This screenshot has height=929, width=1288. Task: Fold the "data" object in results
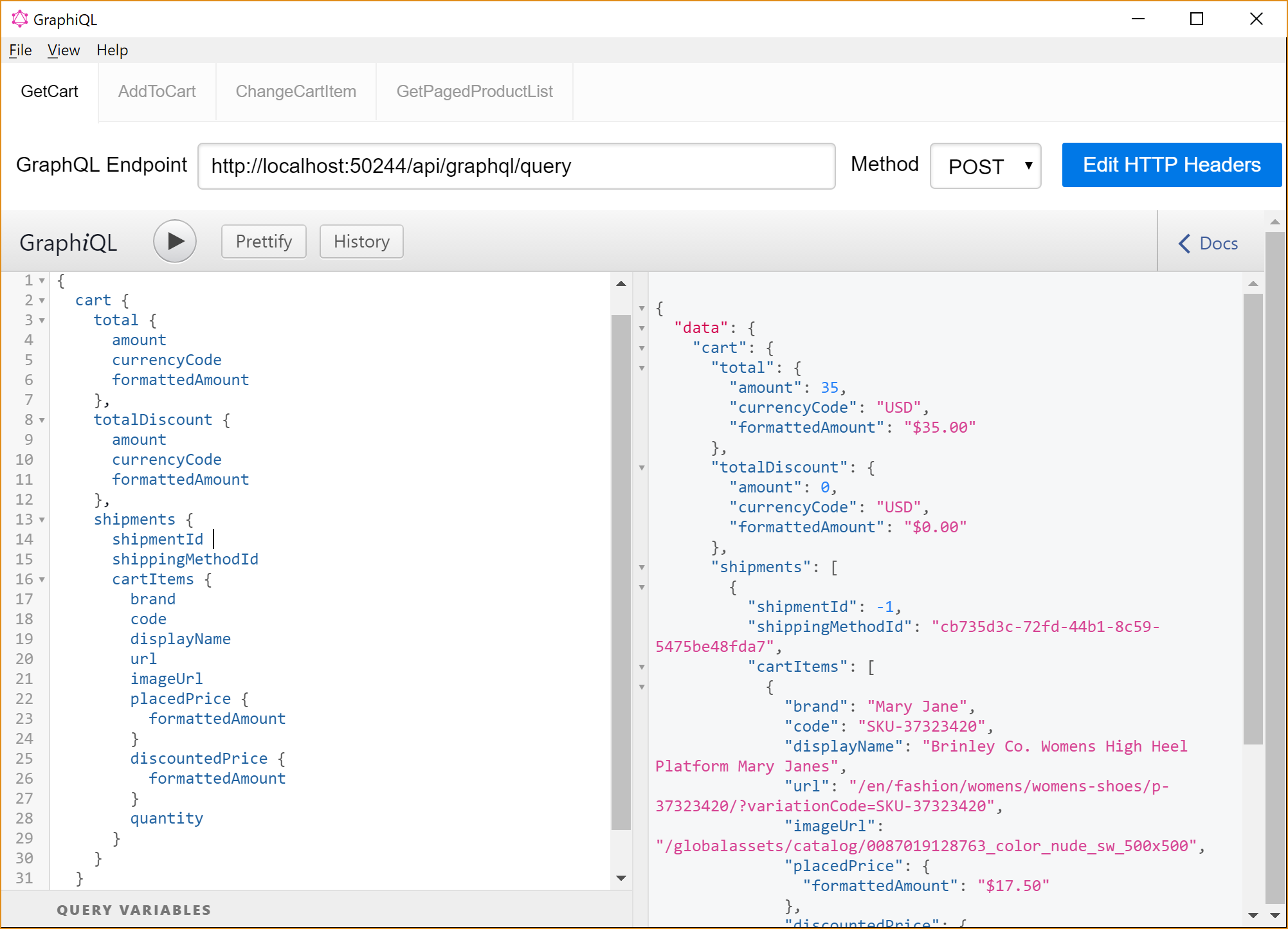[x=642, y=329]
